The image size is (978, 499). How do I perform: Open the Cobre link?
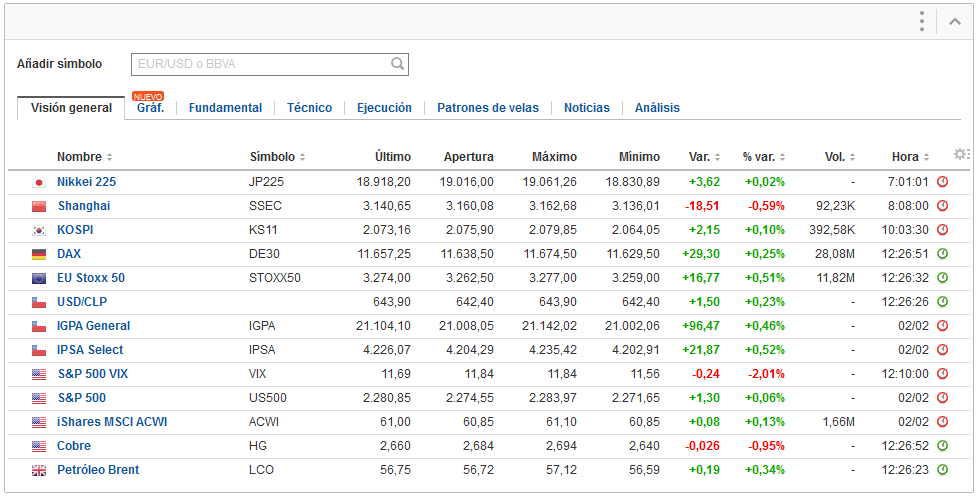[x=74, y=446]
